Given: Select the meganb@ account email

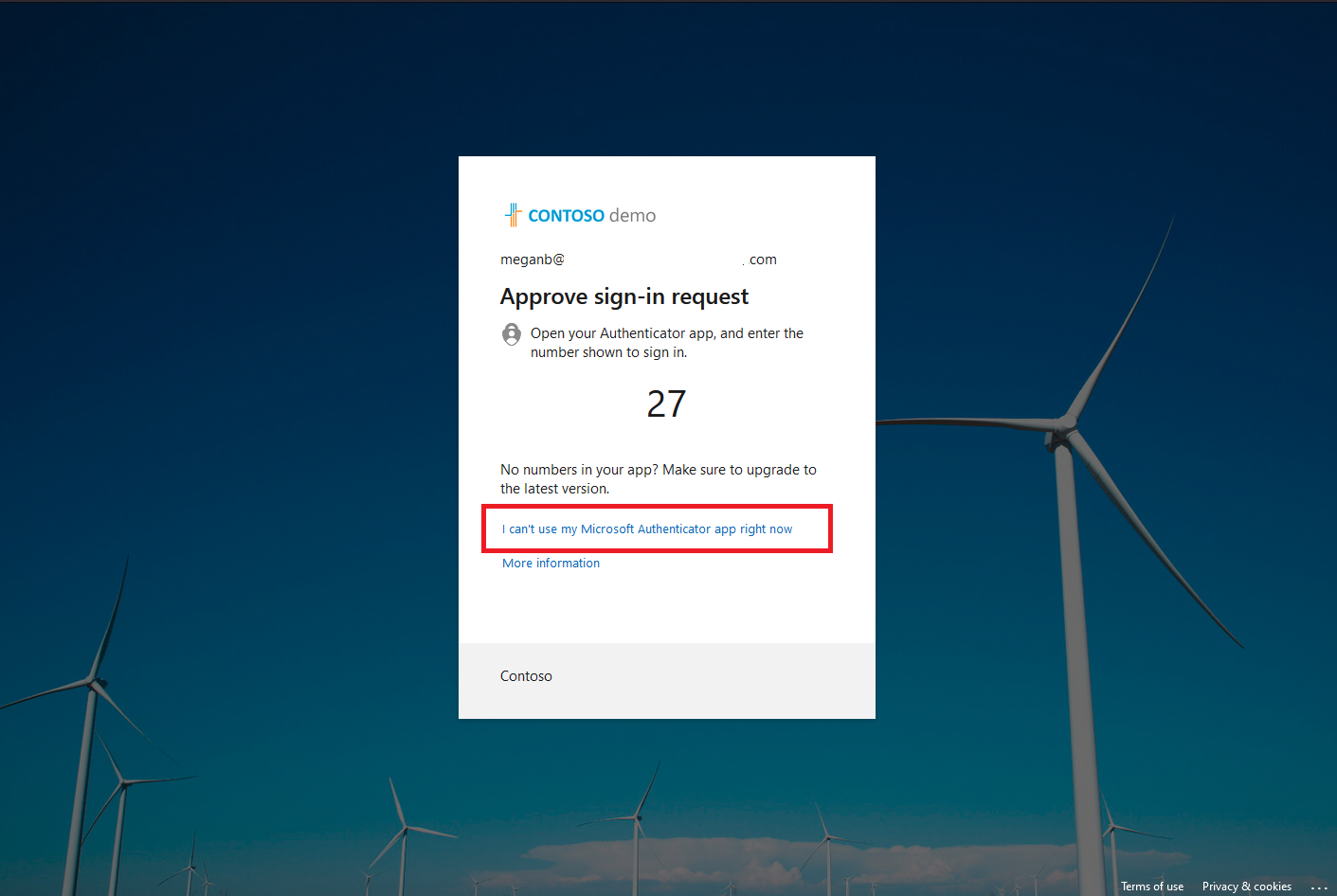Looking at the screenshot, I should tap(533, 259).
